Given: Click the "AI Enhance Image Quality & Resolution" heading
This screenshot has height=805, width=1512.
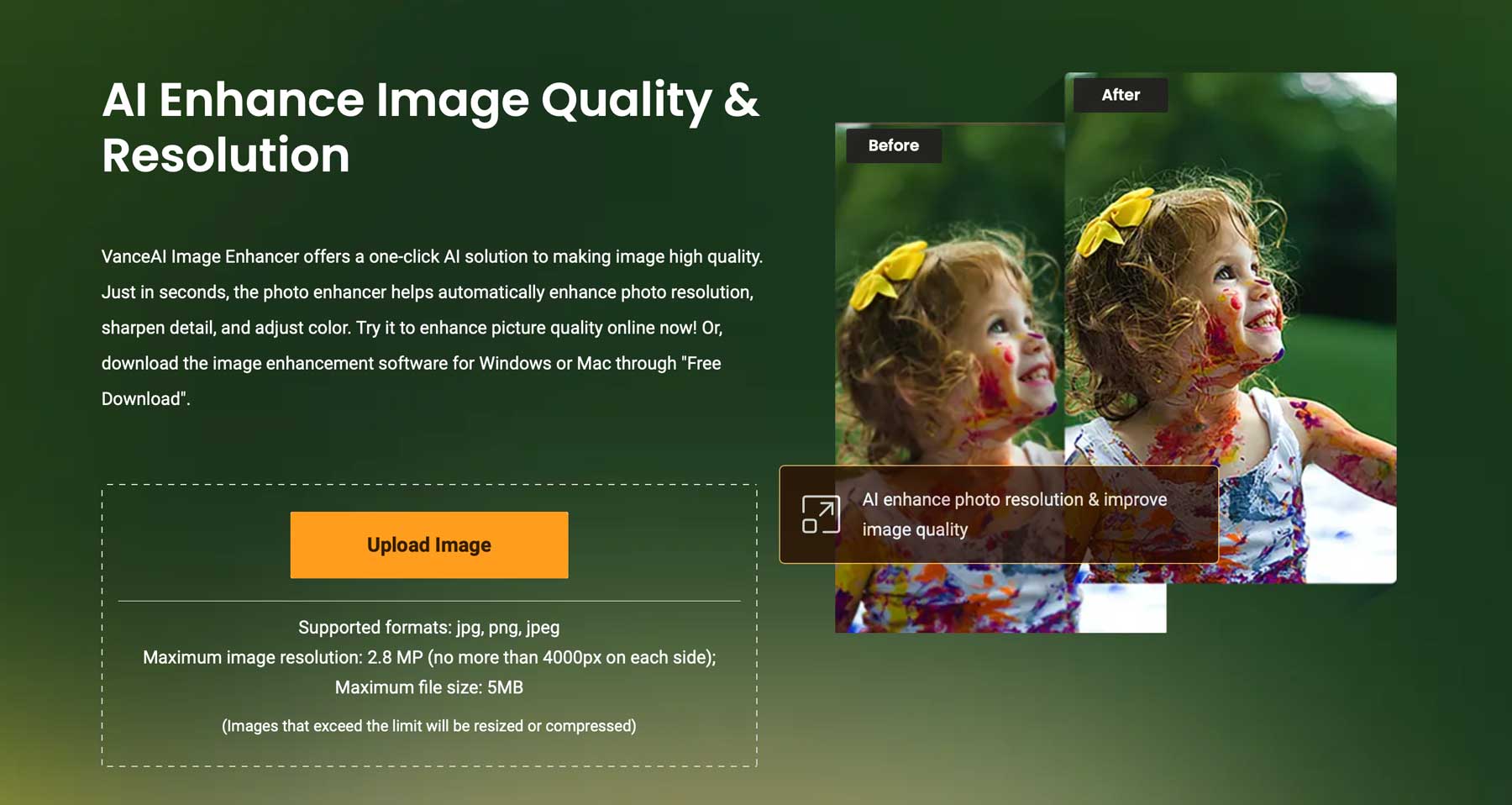Looking at the screenshot, I should [429, 127].
